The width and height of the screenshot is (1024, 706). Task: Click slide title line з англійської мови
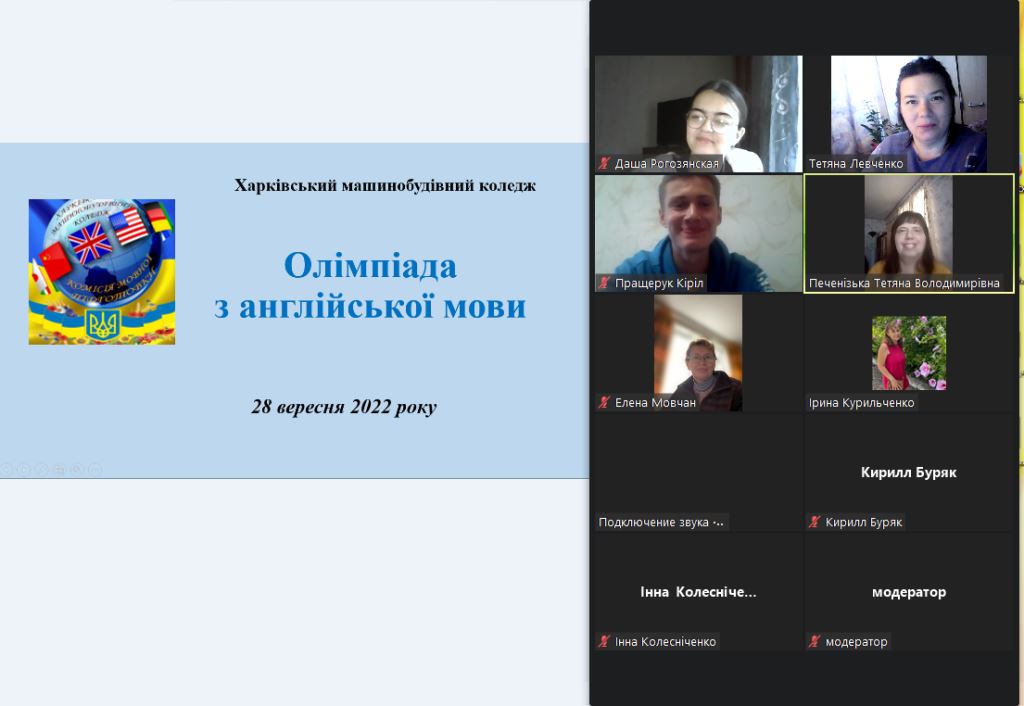[370, 306]
